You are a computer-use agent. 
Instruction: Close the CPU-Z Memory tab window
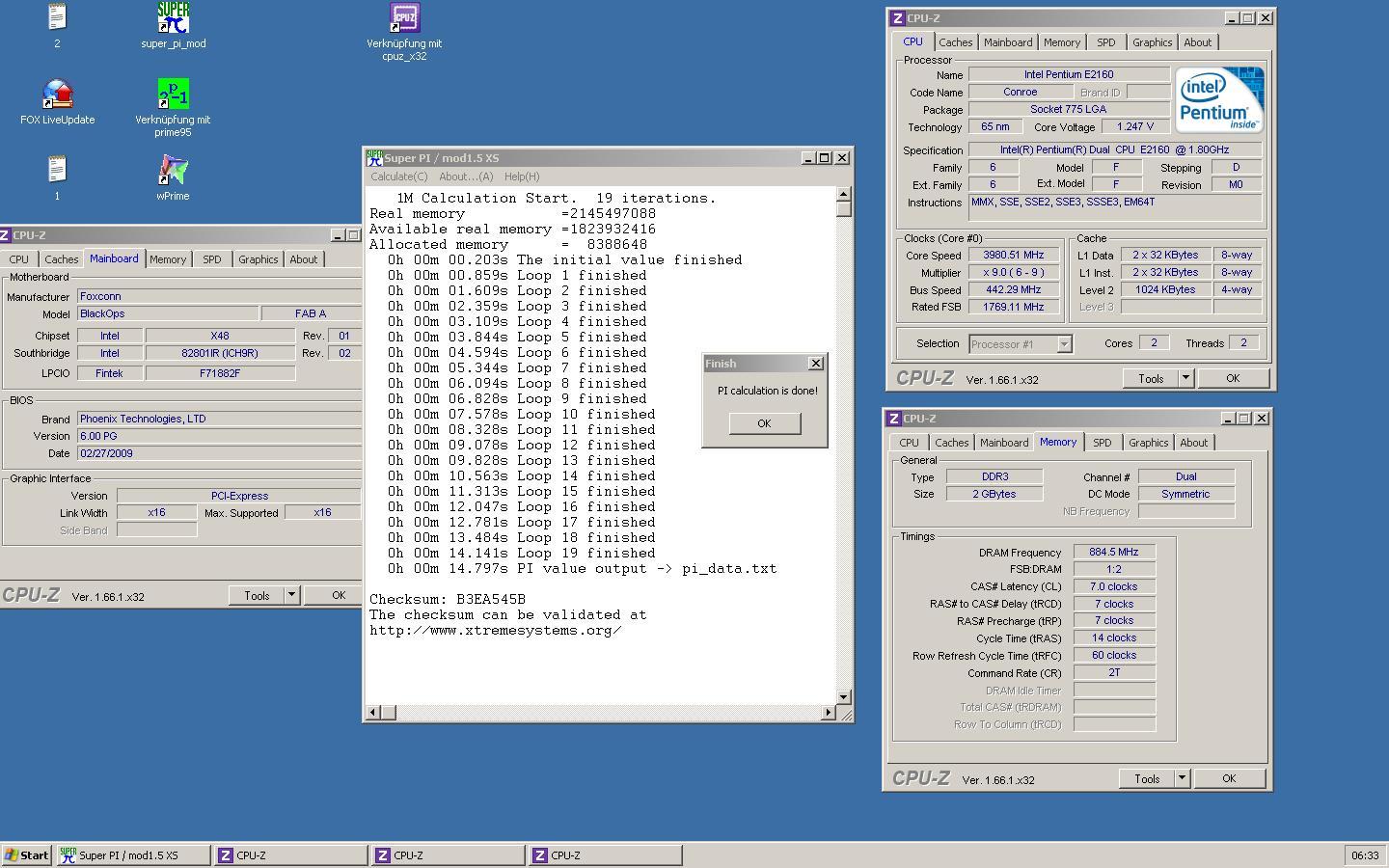pos(1262,418)
